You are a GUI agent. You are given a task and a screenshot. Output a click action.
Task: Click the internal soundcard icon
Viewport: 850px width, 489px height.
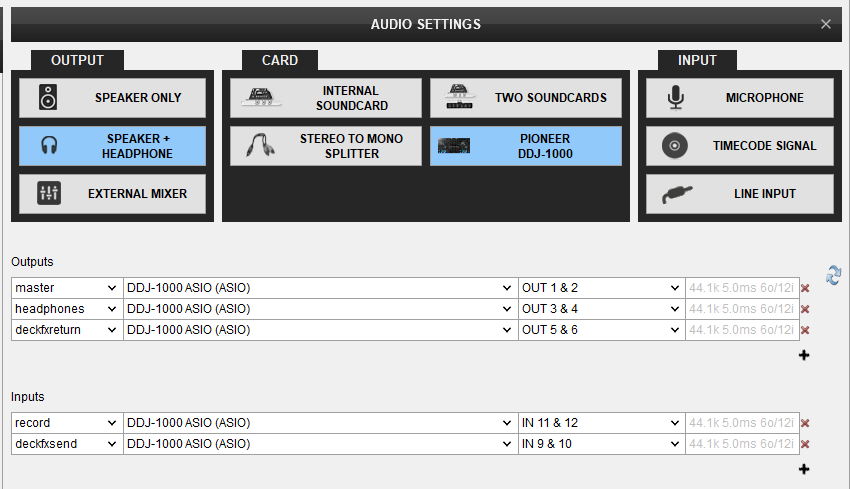[x=261, y=97]
